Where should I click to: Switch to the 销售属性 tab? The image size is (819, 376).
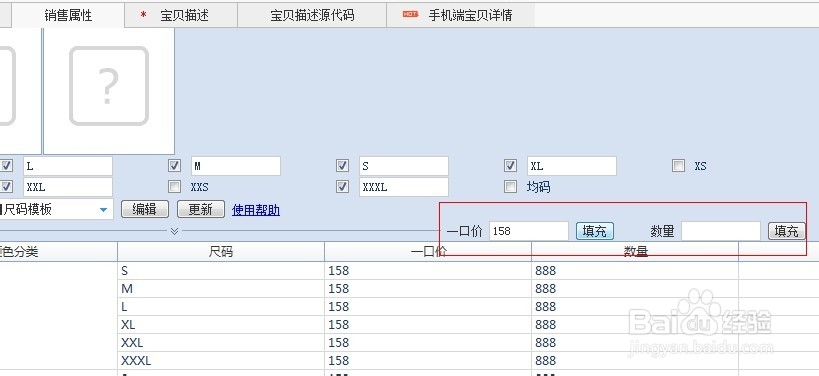[x=68, y=15]
